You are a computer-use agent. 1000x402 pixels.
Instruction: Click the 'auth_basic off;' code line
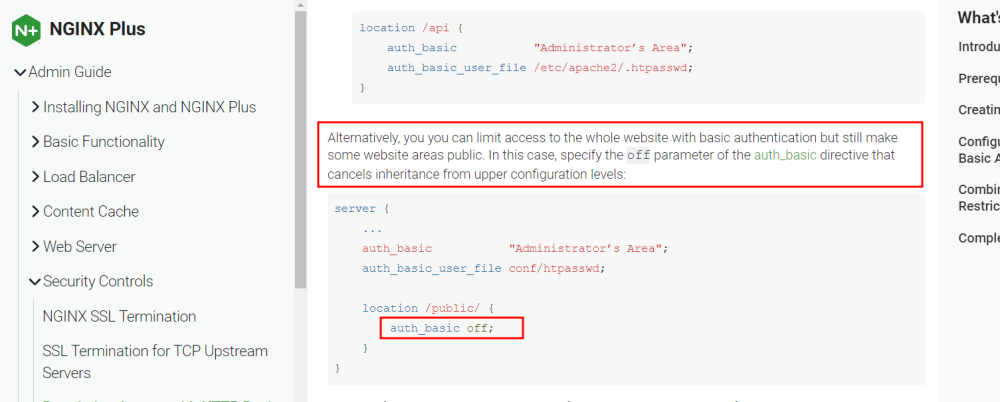[442, 329]
